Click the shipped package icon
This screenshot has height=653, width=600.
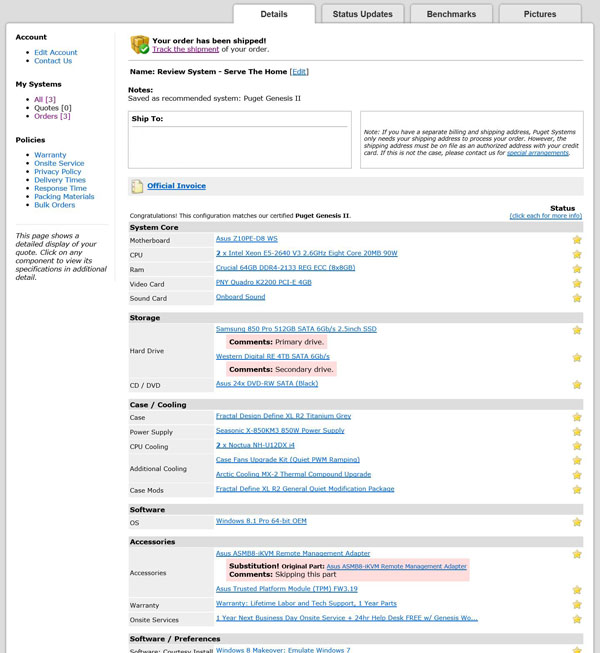(x=140, y=45)
